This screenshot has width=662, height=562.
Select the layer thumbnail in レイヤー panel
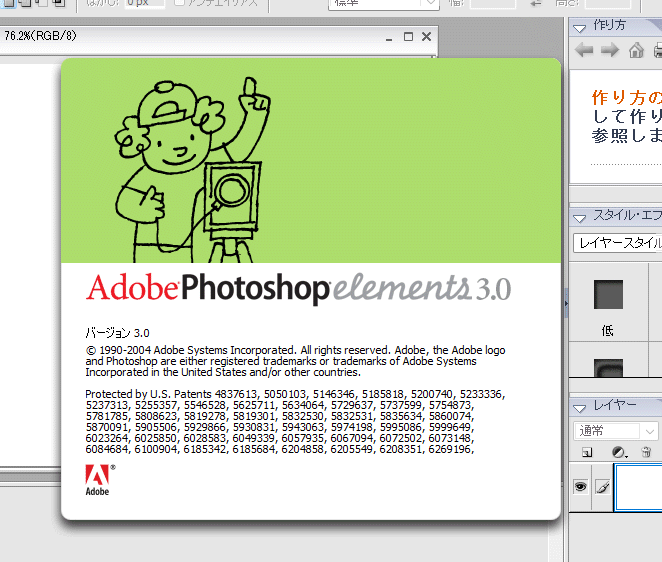[x=638, y=487]
